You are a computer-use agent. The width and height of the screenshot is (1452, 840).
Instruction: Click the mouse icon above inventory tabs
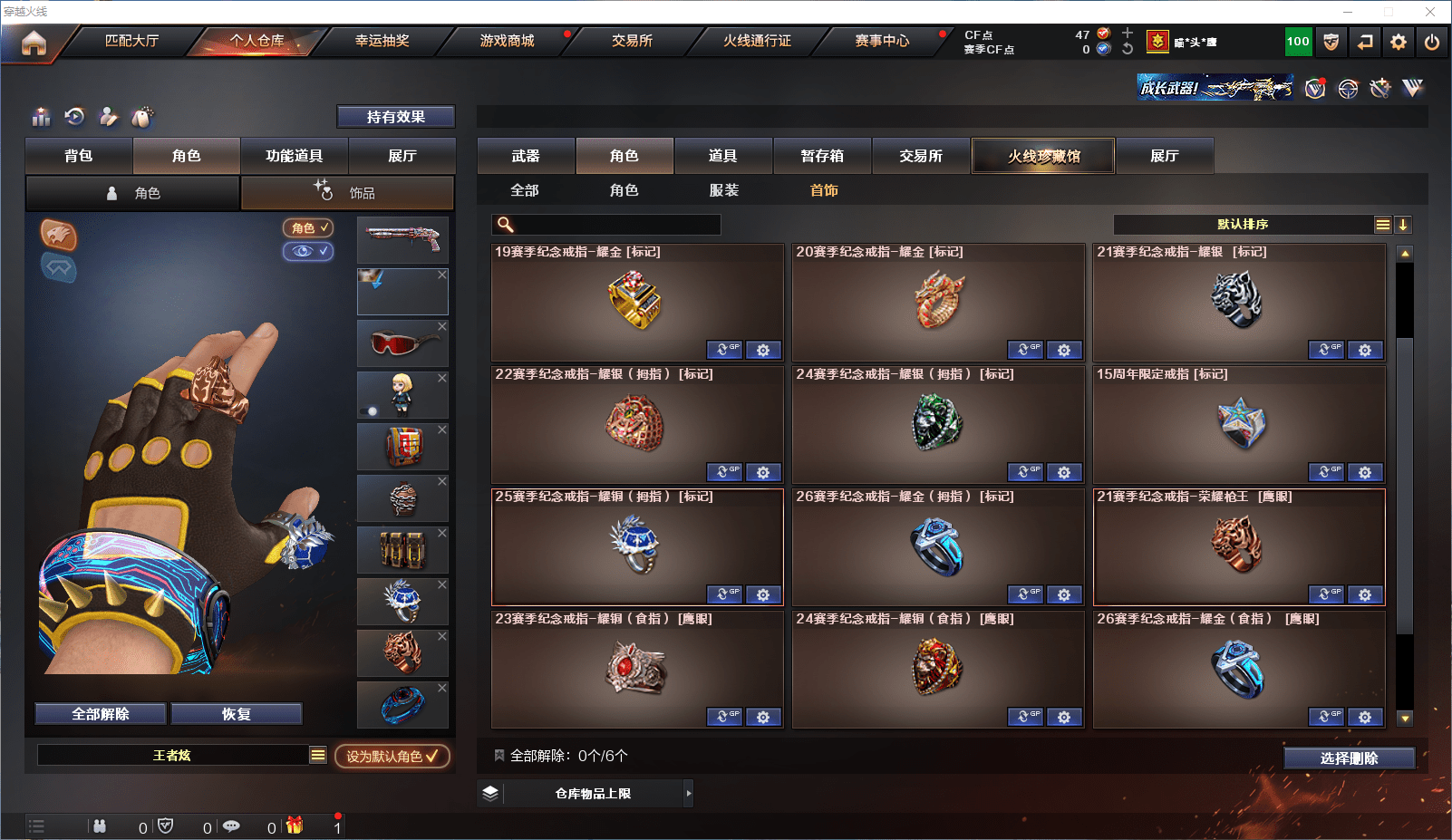pyautogui.click(x=142, y=117)
